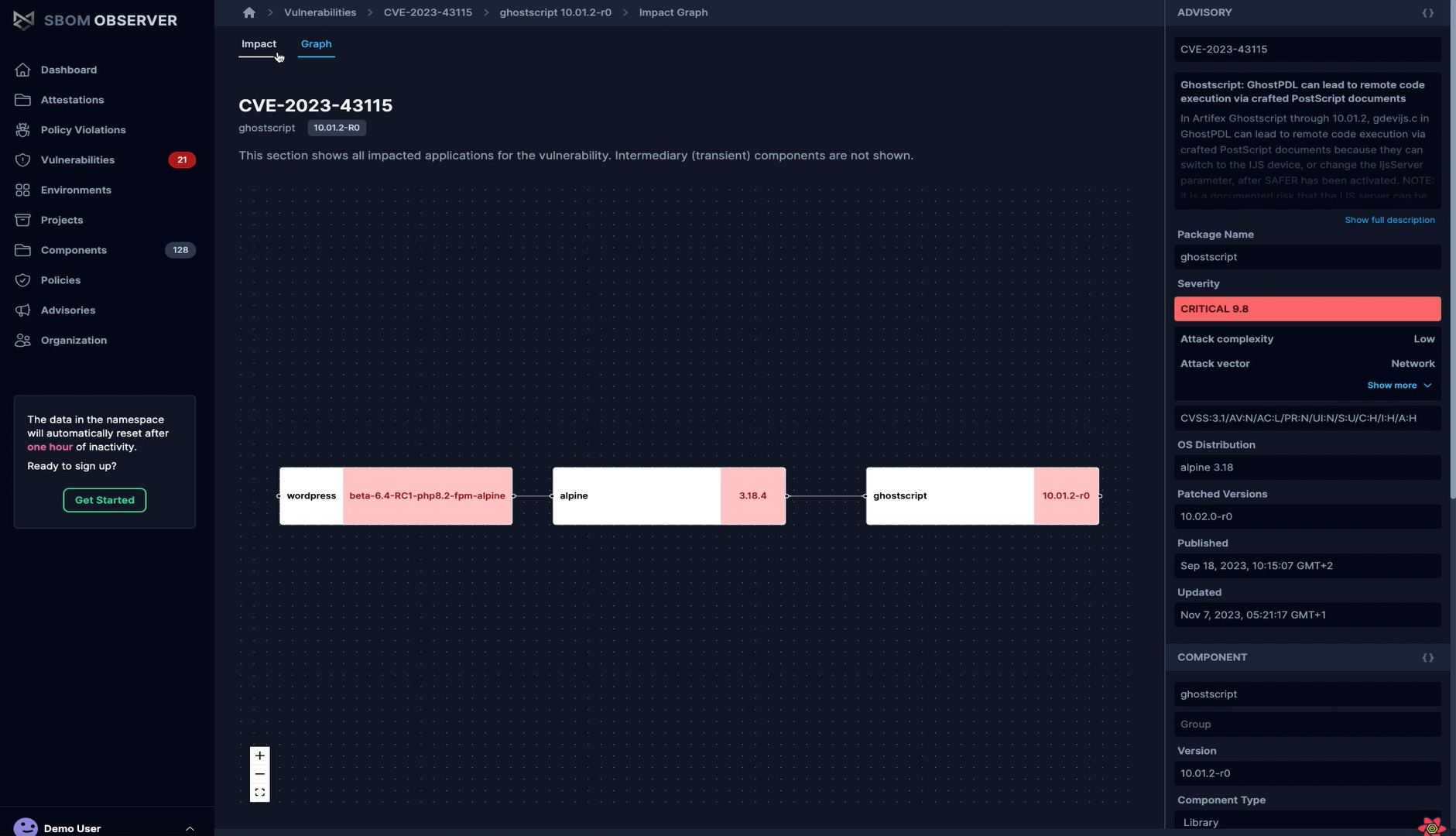View Advisory raw JSON braces icon
Viewport: 1456px width, 836px height.
tap(1428, 13)
